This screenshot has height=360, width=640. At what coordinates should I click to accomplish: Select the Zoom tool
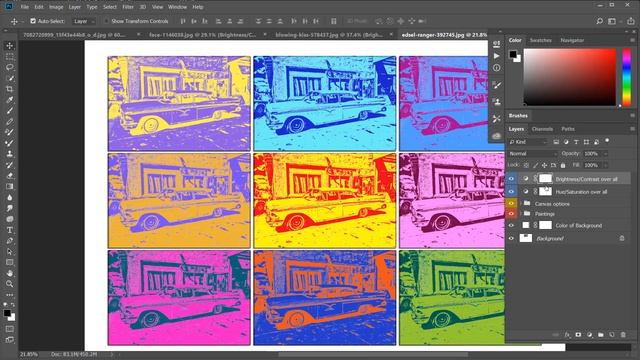[10, 284]
